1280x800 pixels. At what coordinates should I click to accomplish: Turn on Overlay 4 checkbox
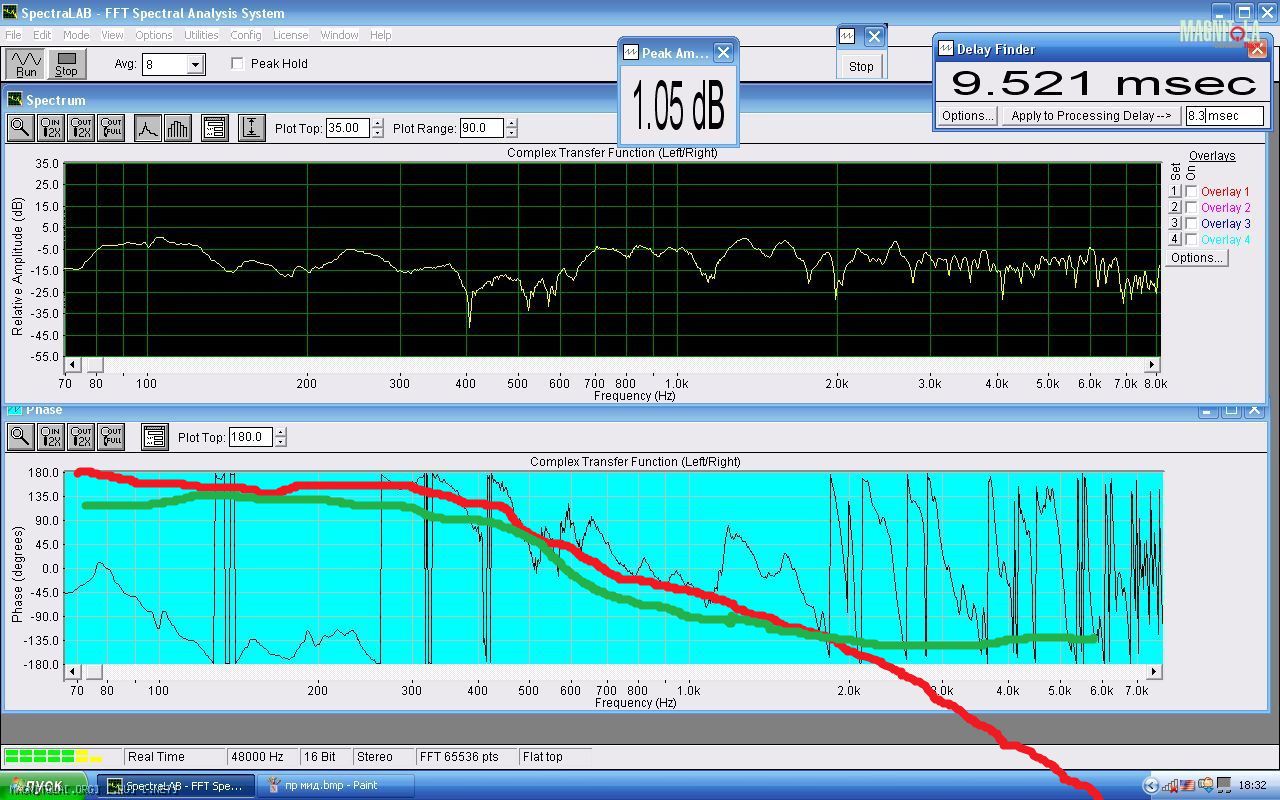pos(1191,240)
